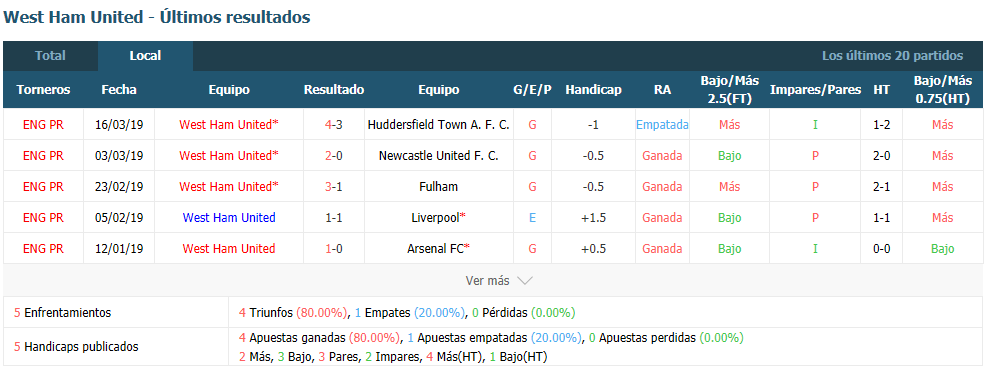Open Huddersfield Town A. F. C. team link
The image size is (989, 372).
click(x=438, y=125)
